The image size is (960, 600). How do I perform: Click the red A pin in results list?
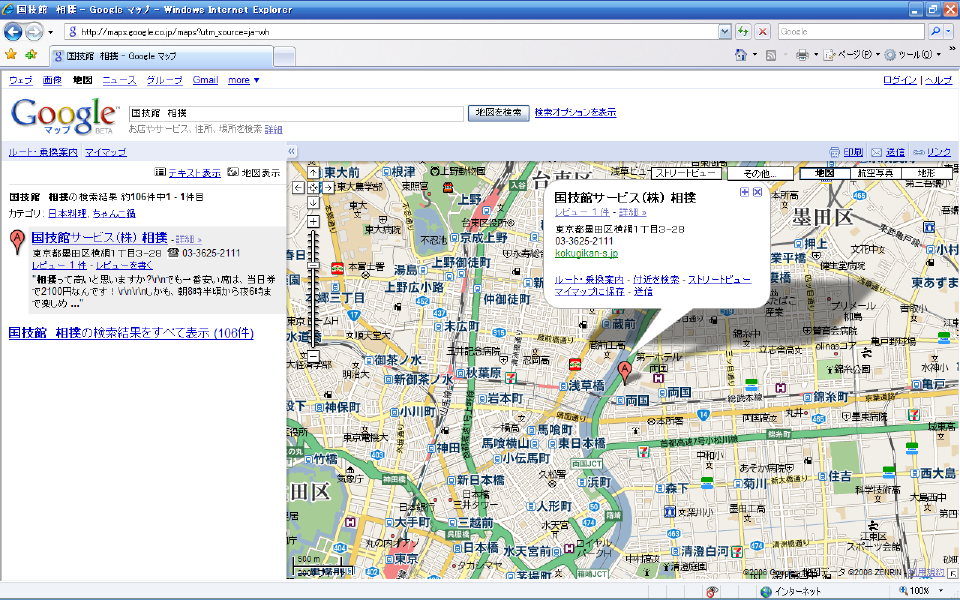[x=18, y=242]
